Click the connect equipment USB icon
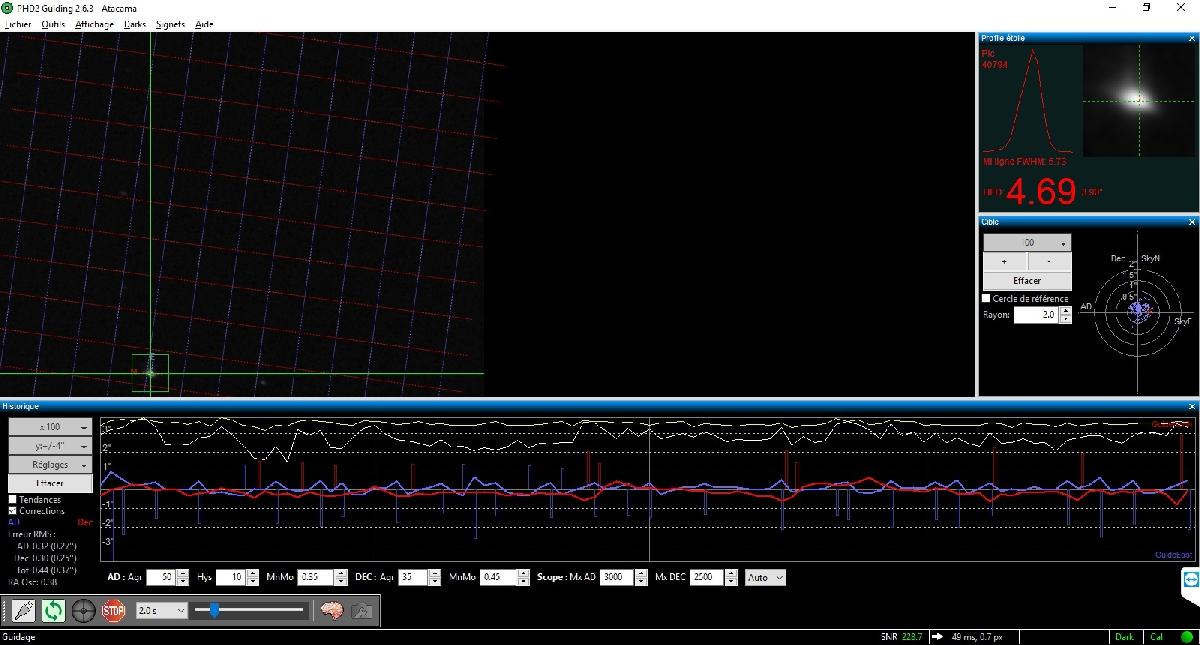The height and width of the screenshot is (645, 1200). point(24,610)
